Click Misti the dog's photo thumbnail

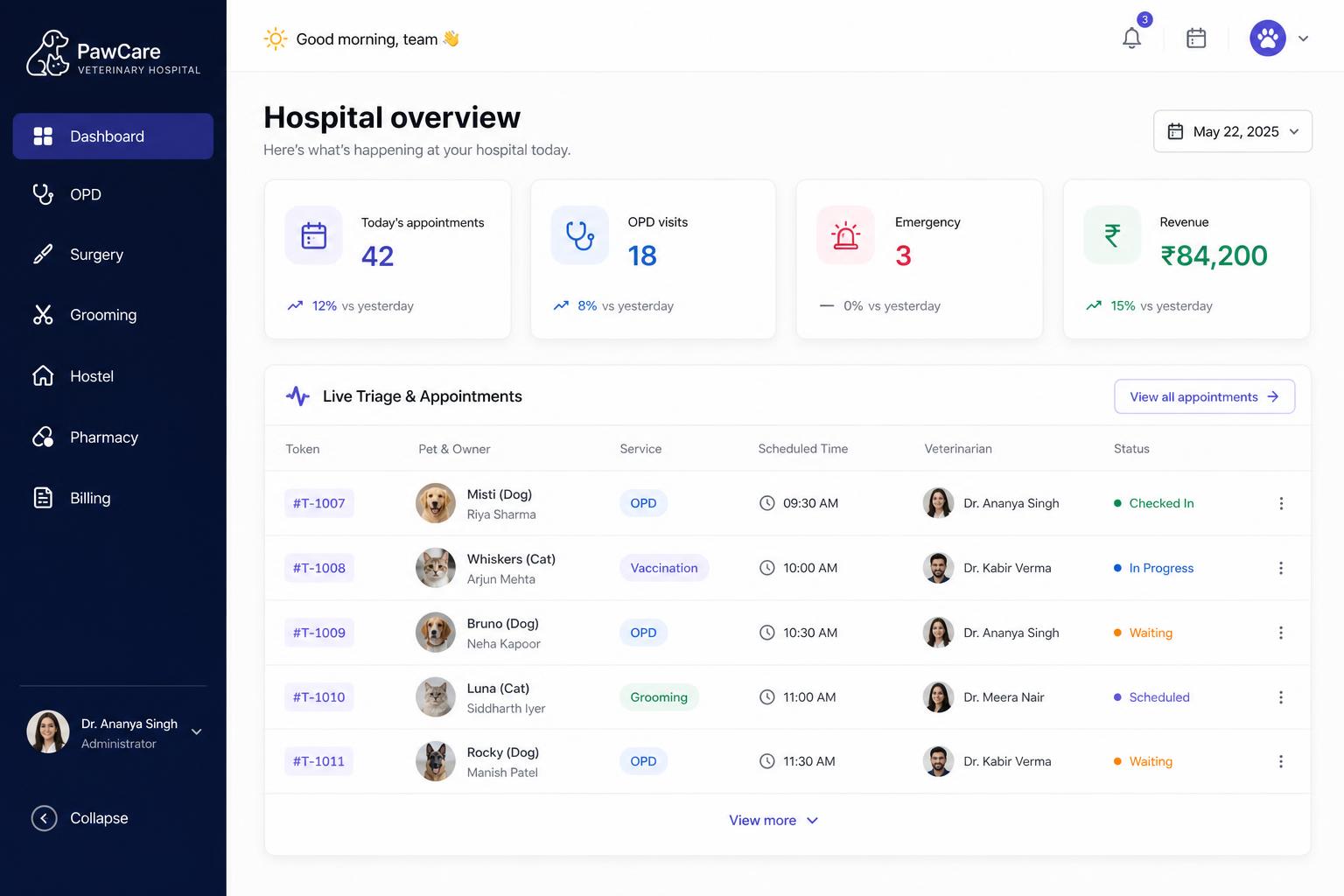(436, 503)
